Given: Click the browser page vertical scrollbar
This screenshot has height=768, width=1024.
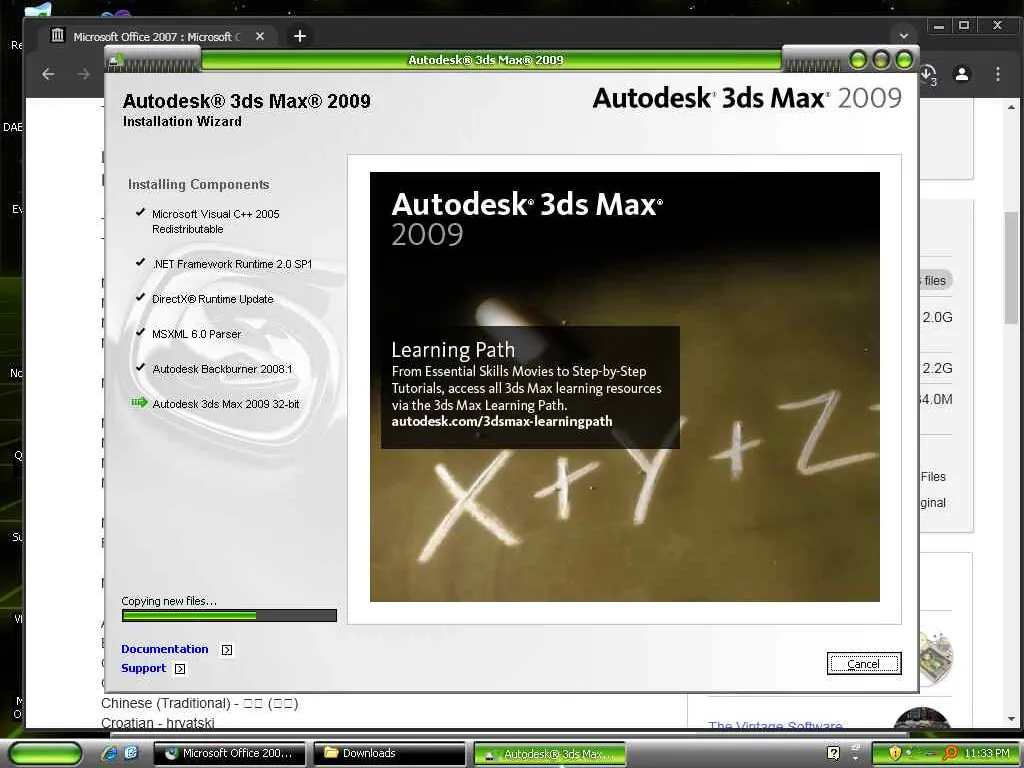Looking at the screenshot, I should pyautogui.click(x=1011, y=268).
